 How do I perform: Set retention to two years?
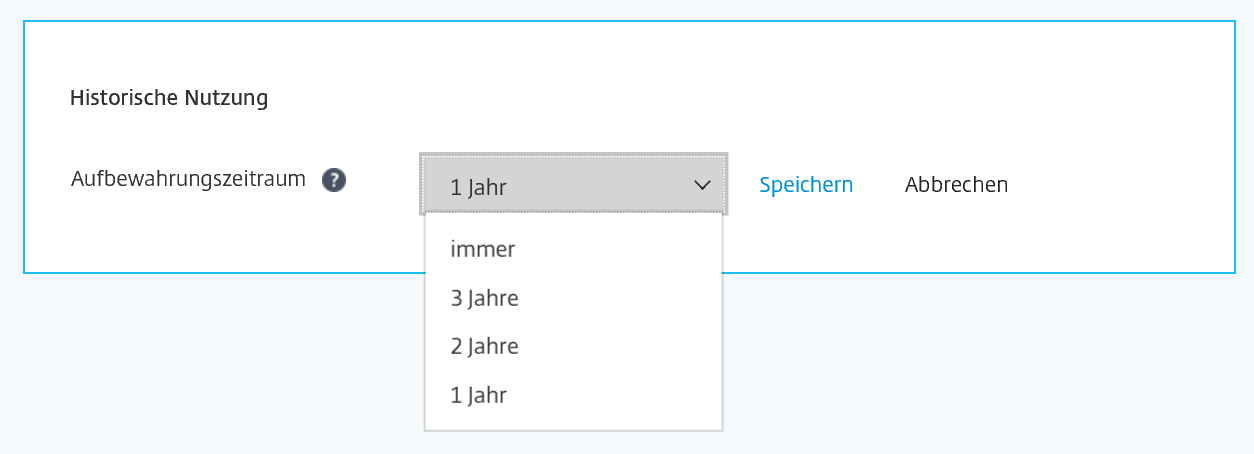tap(485, 347)
